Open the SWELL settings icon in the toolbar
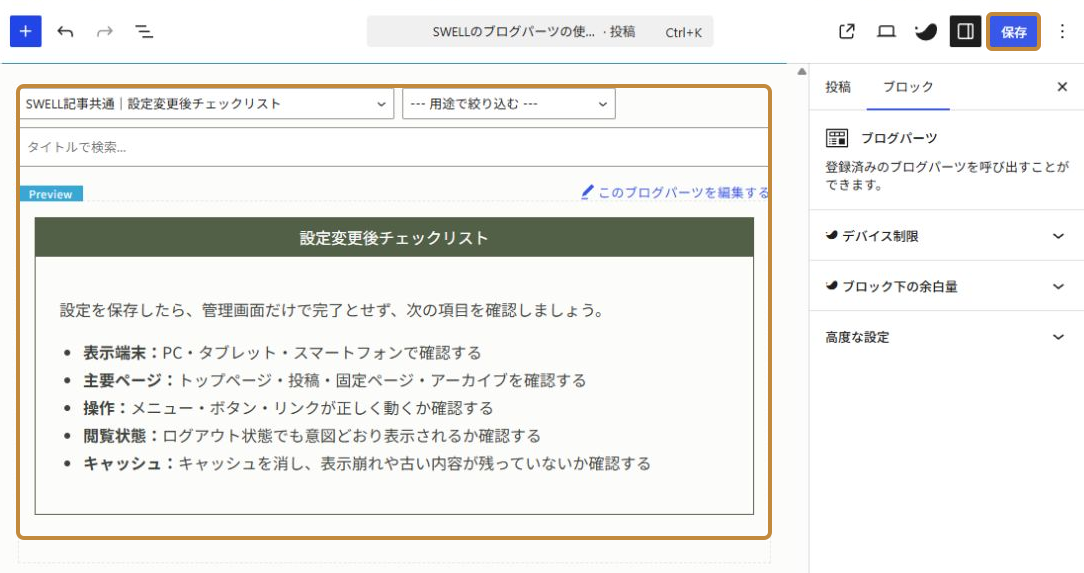The height and width of the screenshot is (573, 1084). 926,32
